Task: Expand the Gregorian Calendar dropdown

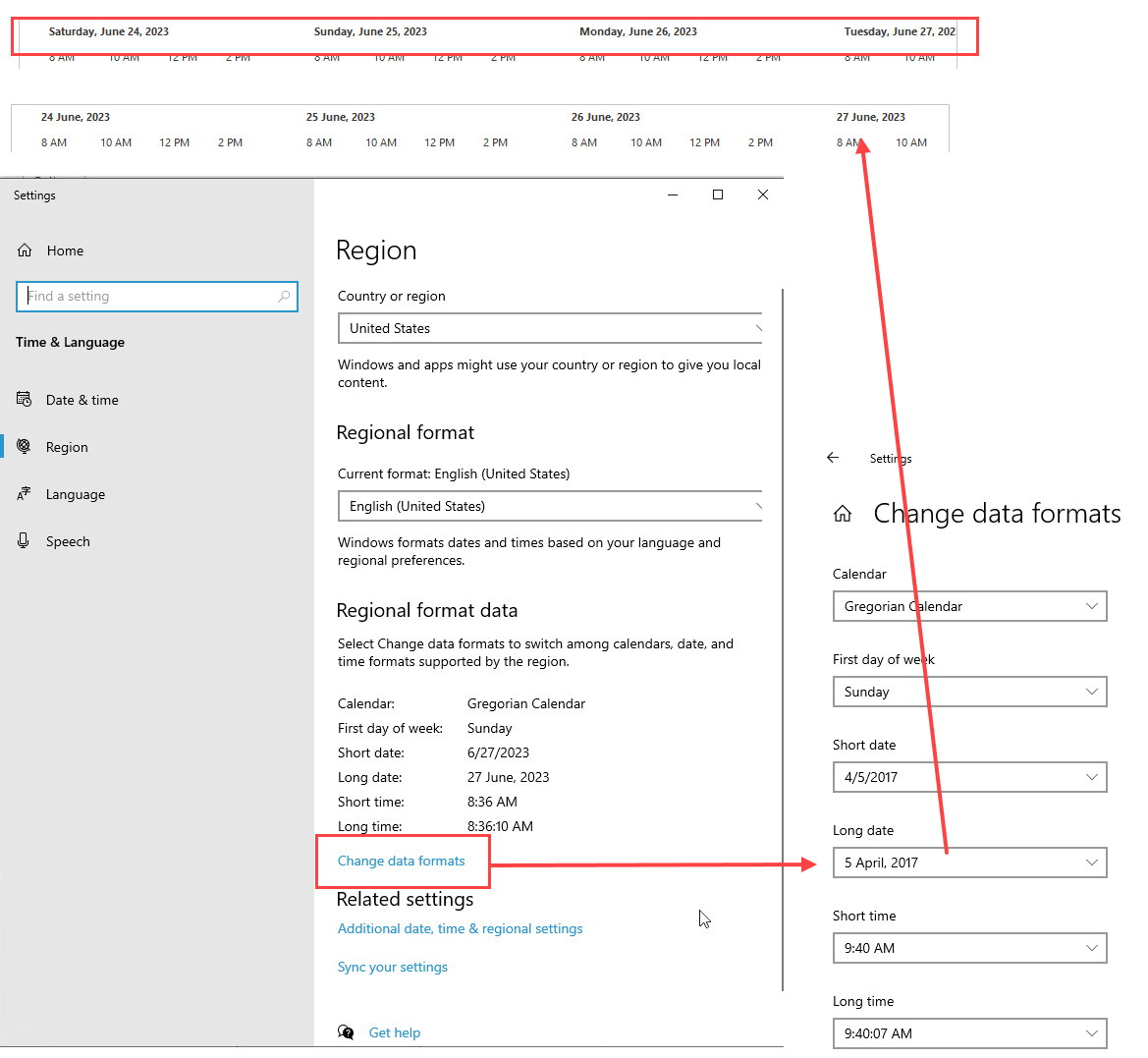Action: (x=969, y=606)
